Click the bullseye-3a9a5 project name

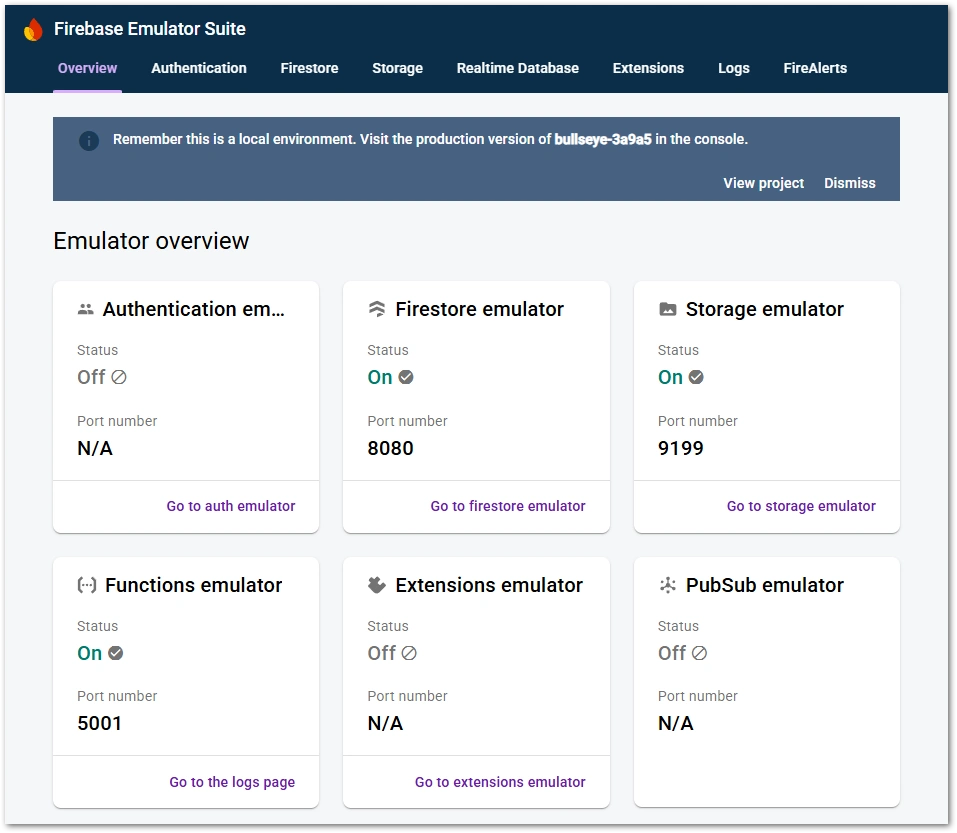click(602, 140)
